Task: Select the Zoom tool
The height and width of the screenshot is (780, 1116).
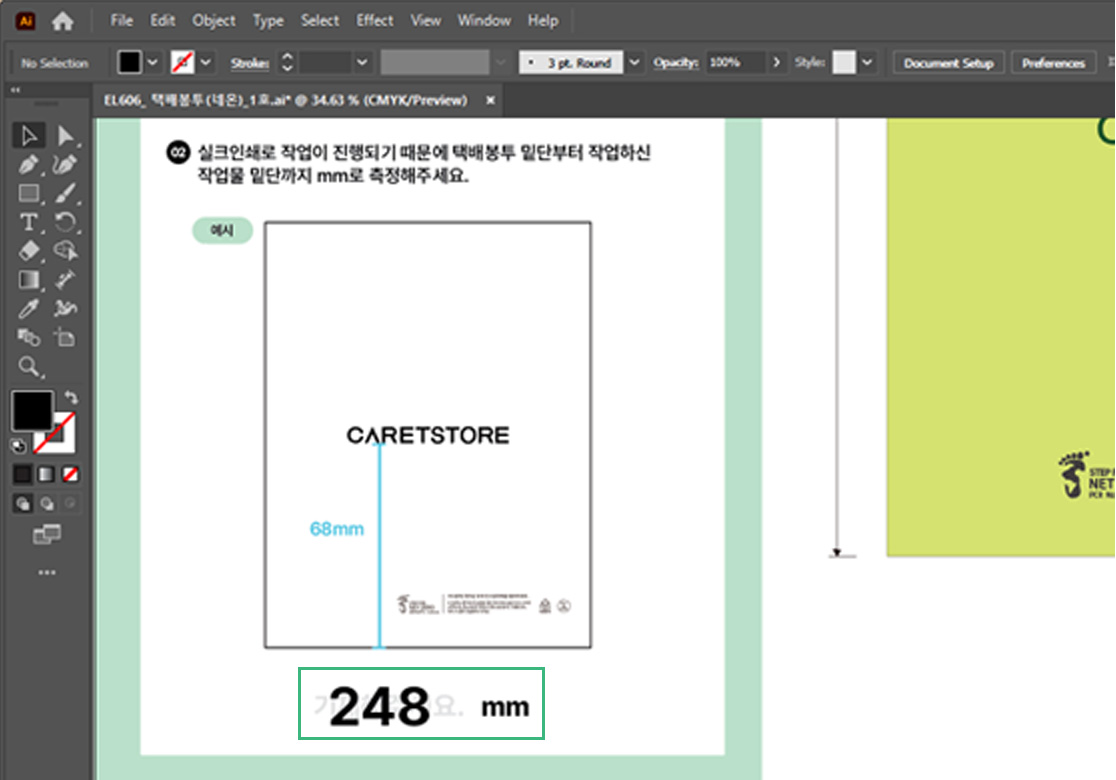Action: 28,367
